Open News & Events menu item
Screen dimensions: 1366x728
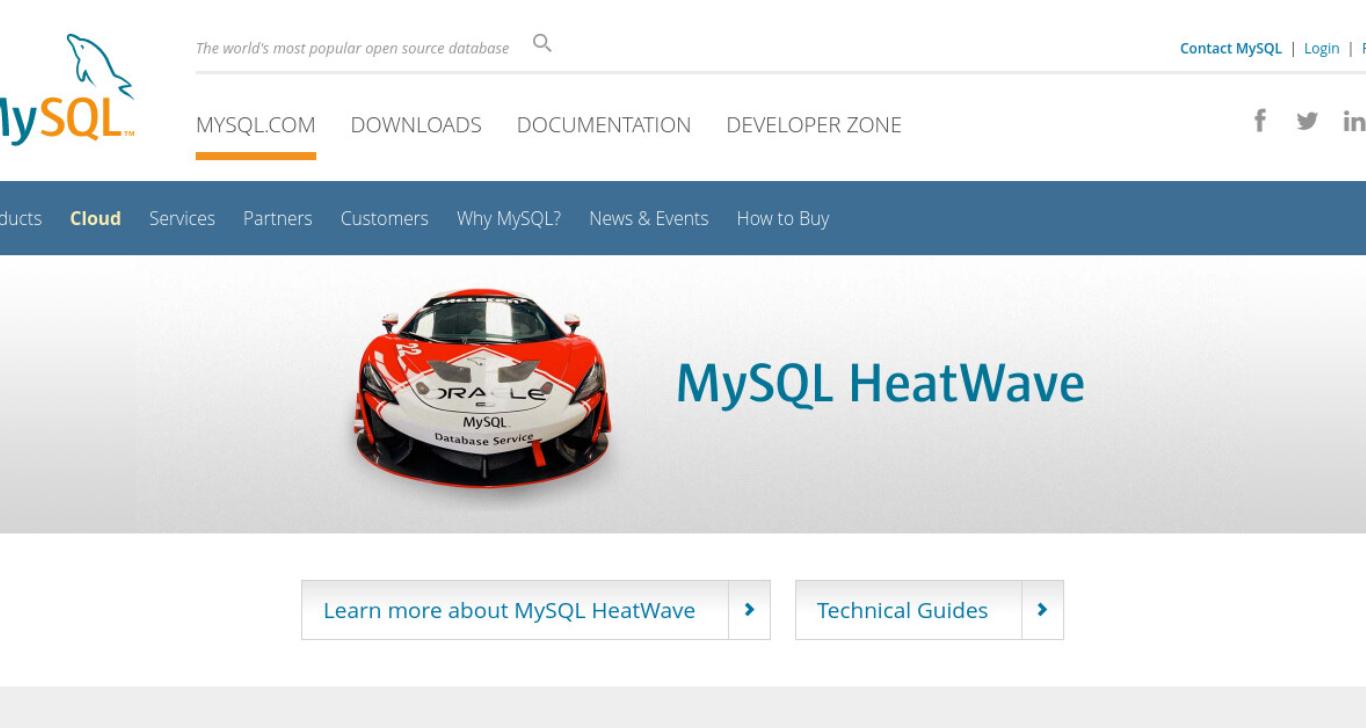pos(649,218)
